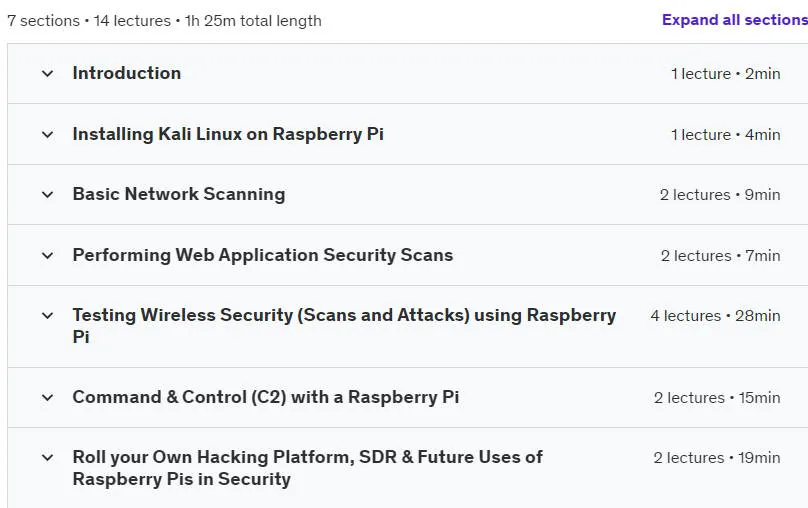Click Expand all sections link
Image resolution: width=808 pixels, height=508 pixels.
pos(735,20)
